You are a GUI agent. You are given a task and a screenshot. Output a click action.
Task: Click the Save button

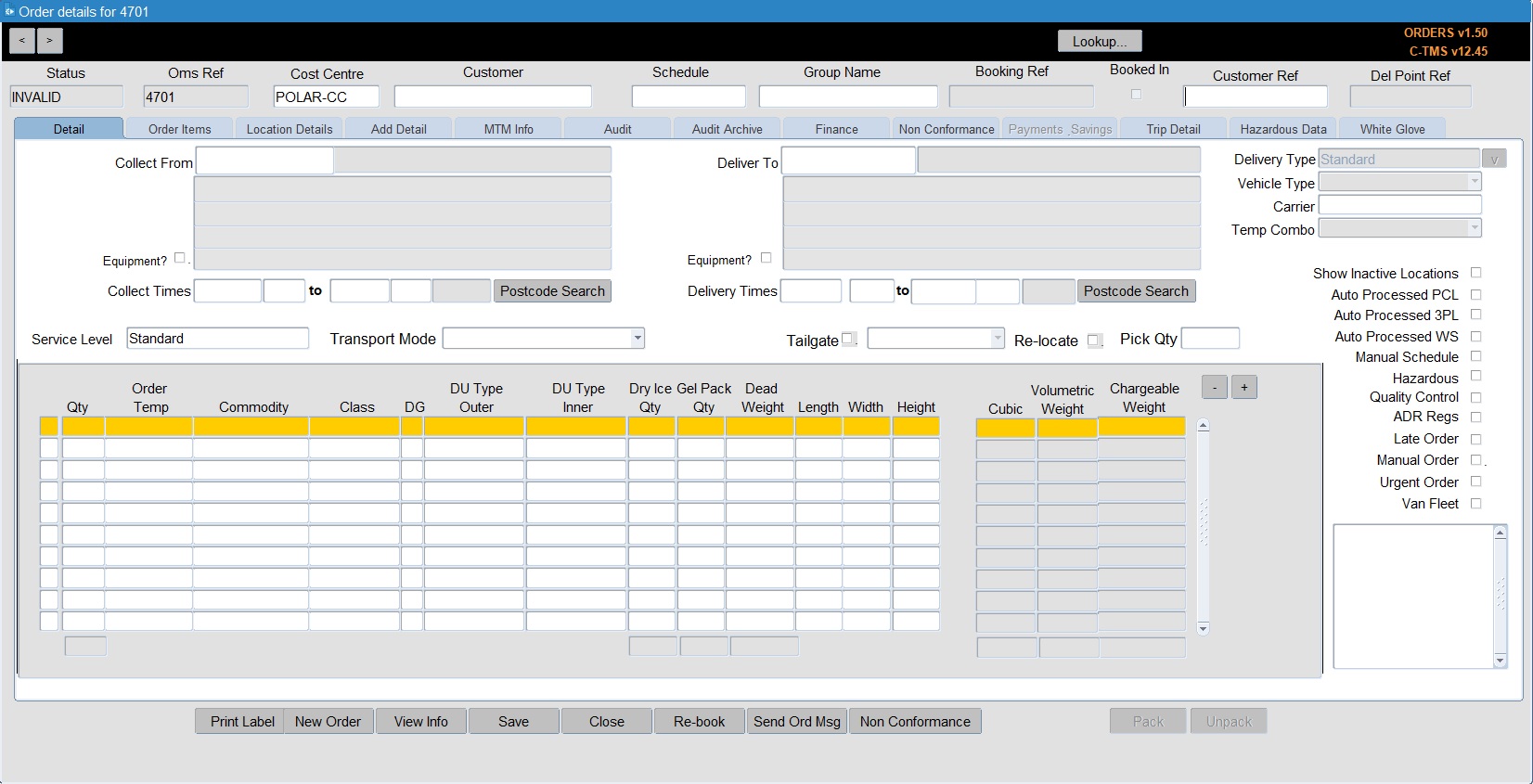(514, 721)
